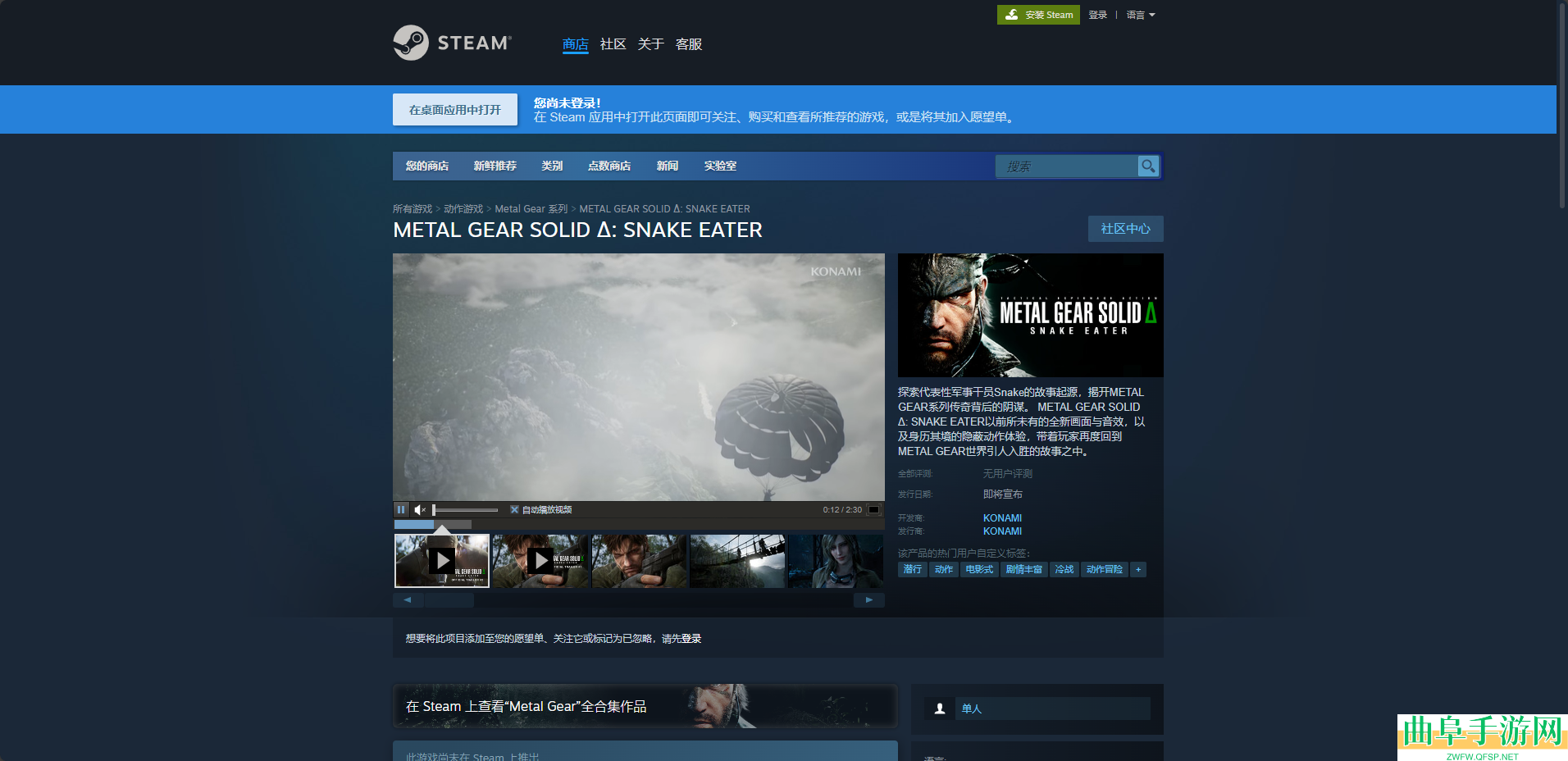Select the woman character screenshot thumbnail
1568x761 pixels.
(836, 561)
